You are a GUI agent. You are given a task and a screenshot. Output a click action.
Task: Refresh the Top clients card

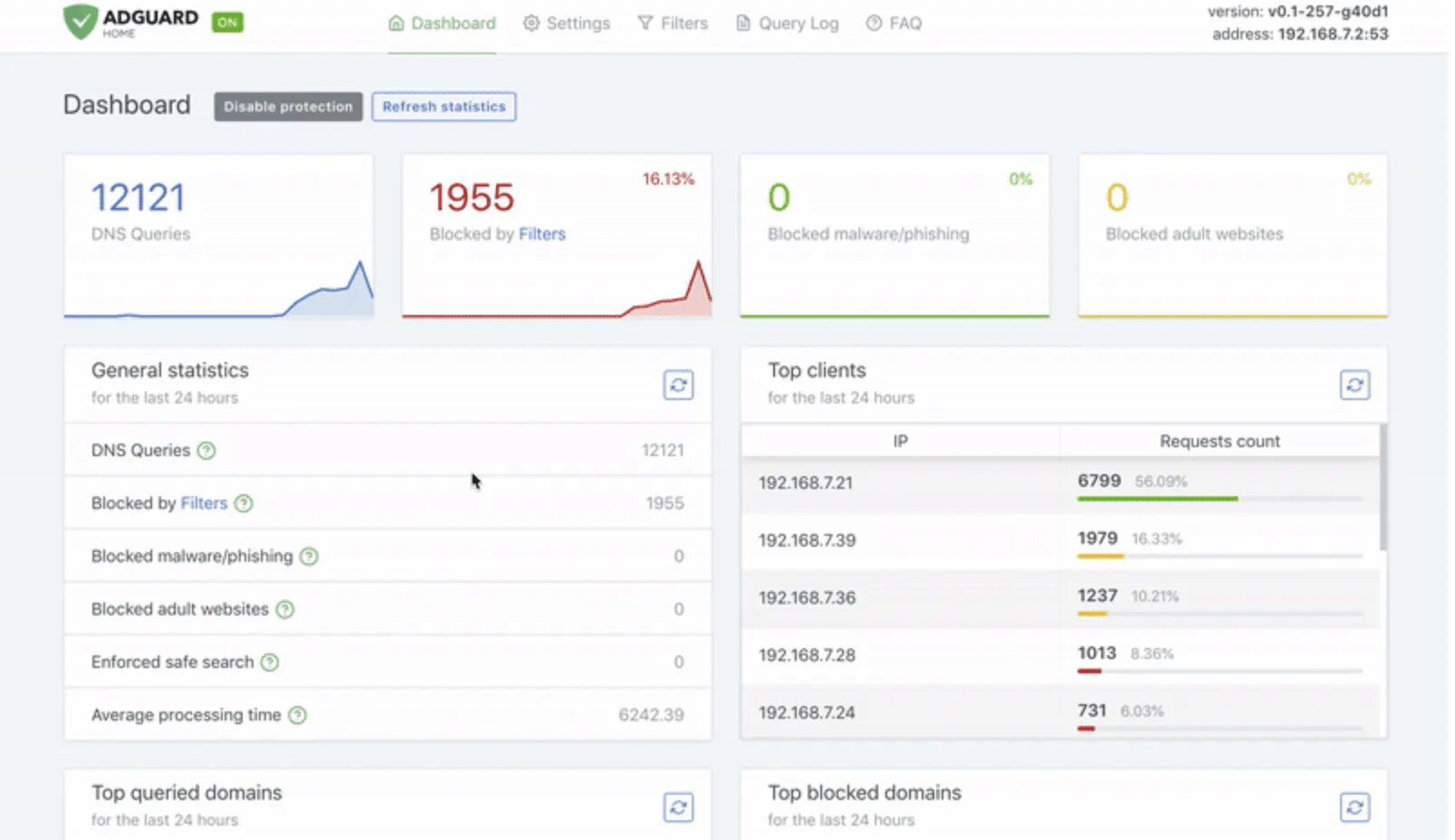(x=1354, y=385)
